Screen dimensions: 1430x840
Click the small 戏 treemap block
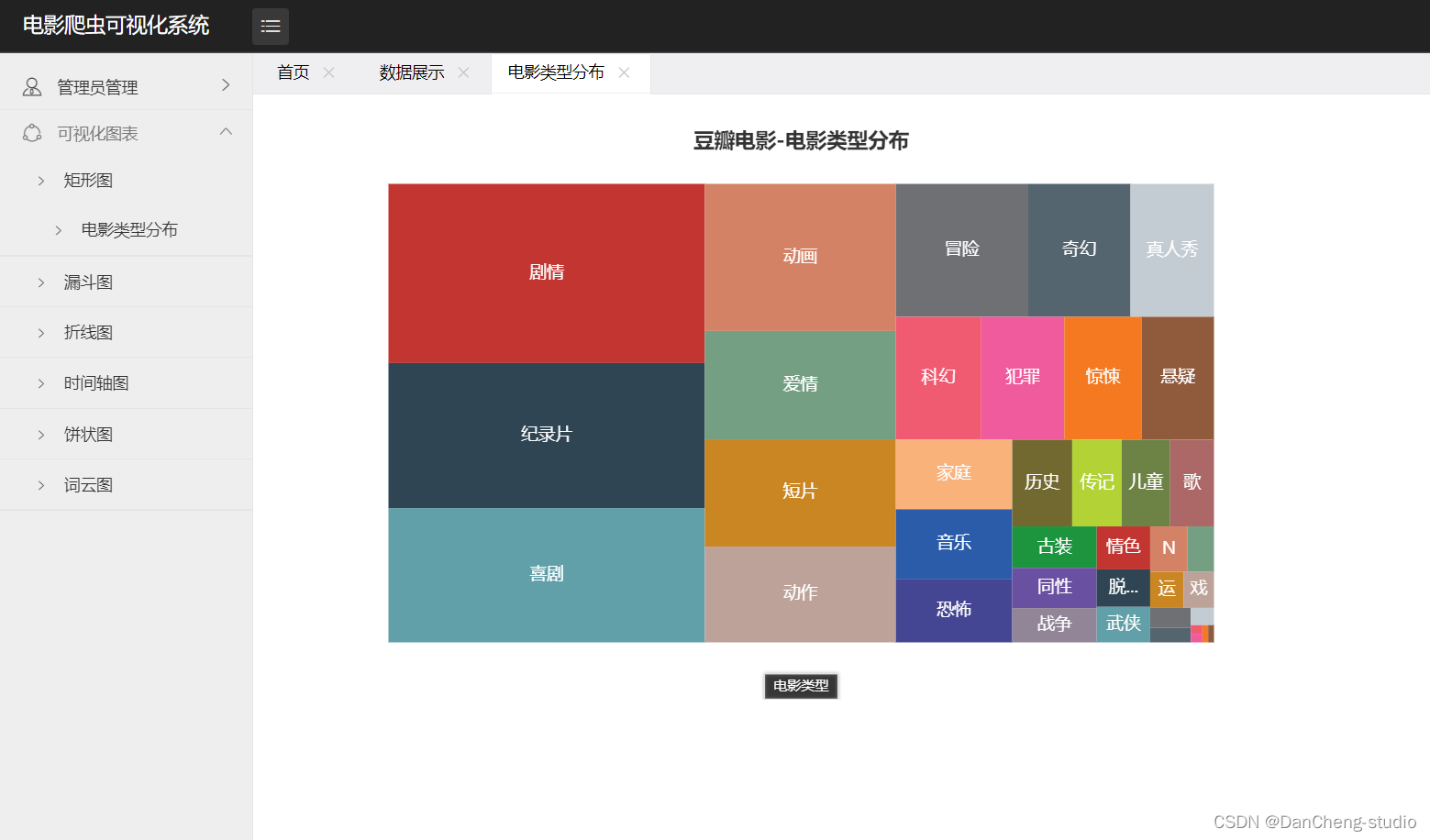[1199, 590]
